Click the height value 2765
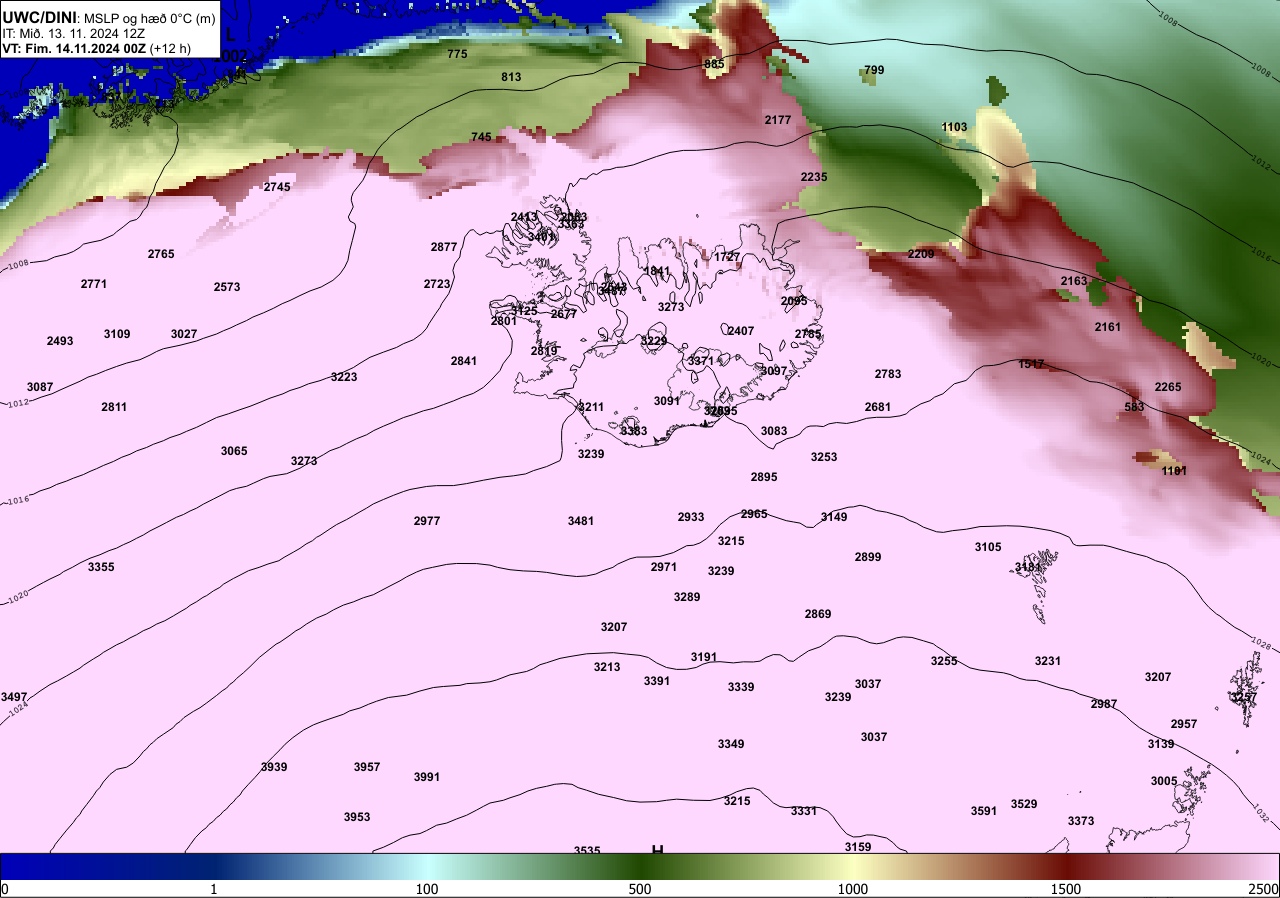The width and height of the screenshot is (1280, 898). [x=161, y=254]
